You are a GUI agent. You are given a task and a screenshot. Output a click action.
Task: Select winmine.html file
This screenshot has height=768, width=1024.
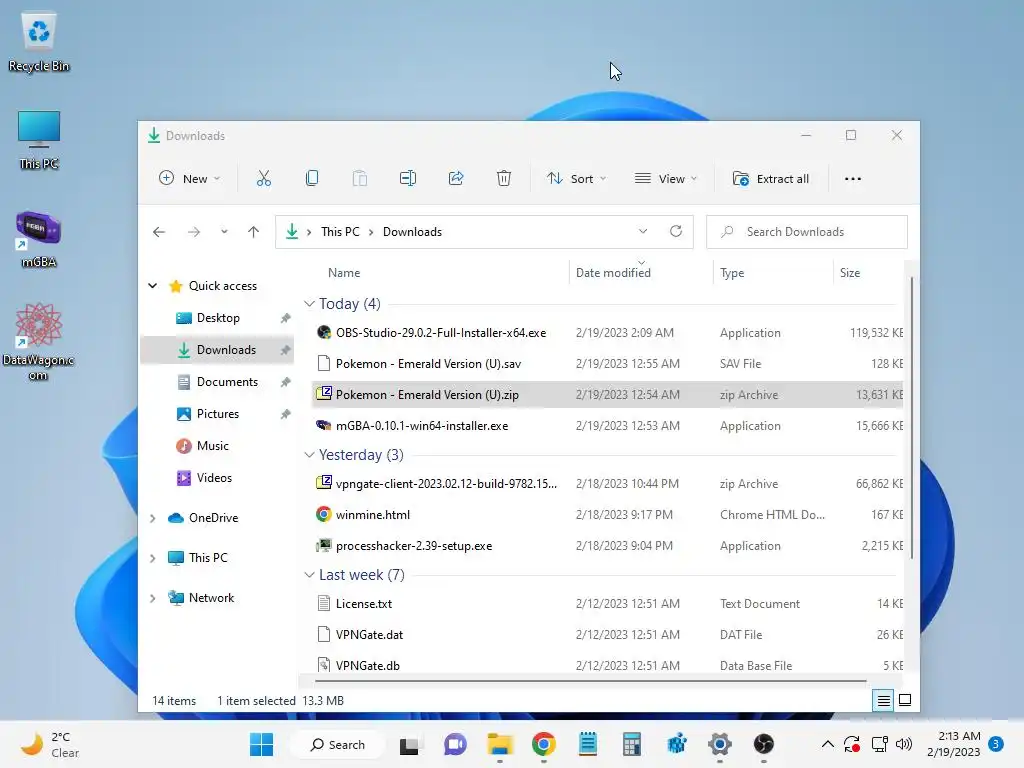(x=607, y=515)
